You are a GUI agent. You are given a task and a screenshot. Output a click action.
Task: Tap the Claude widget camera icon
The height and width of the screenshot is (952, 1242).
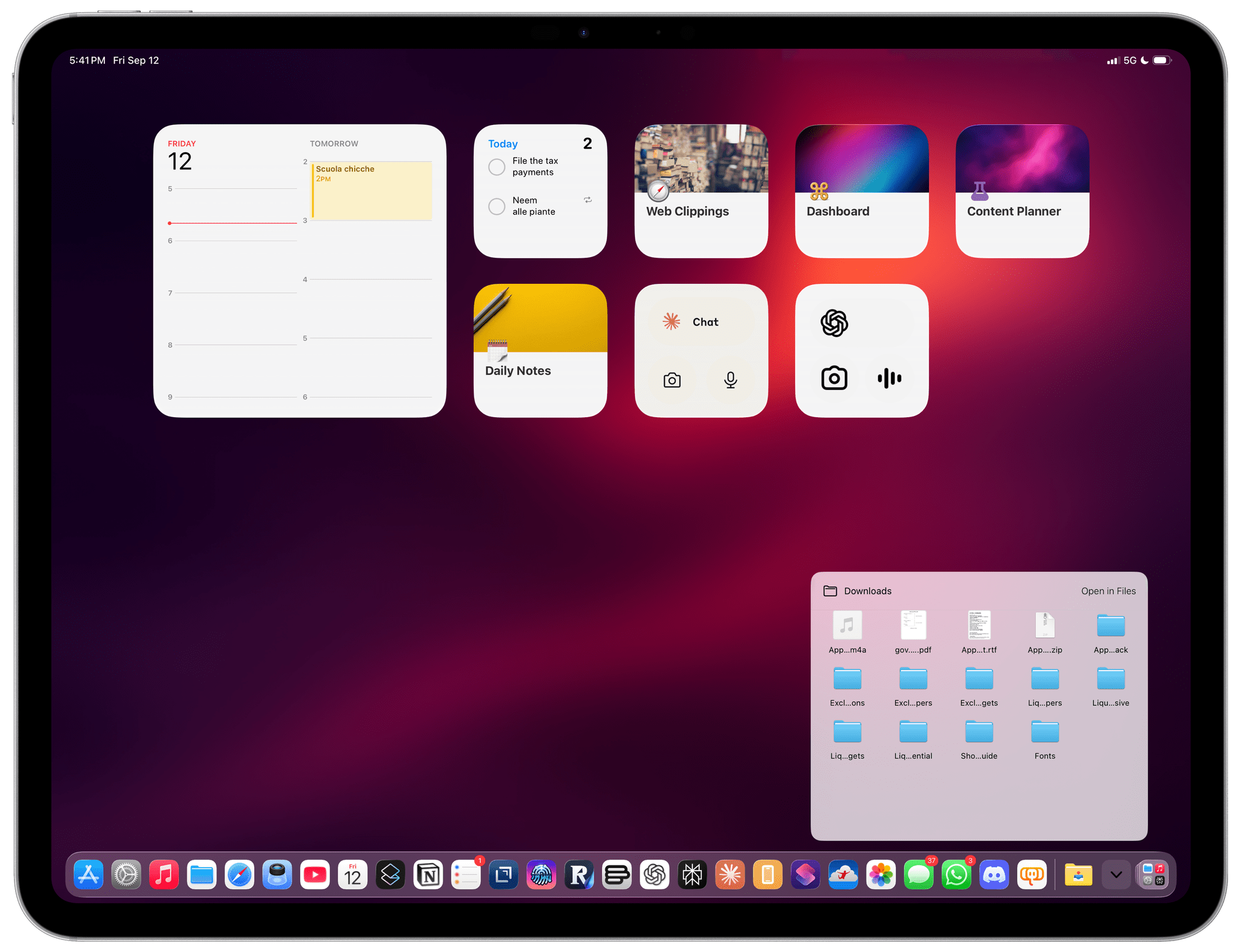pyautogui.click(x=672, y=380)
